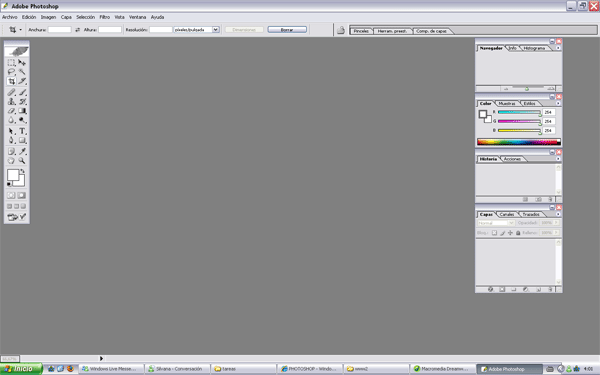
Task: Select the Clone Stamp tool
Action: [11, 102]
